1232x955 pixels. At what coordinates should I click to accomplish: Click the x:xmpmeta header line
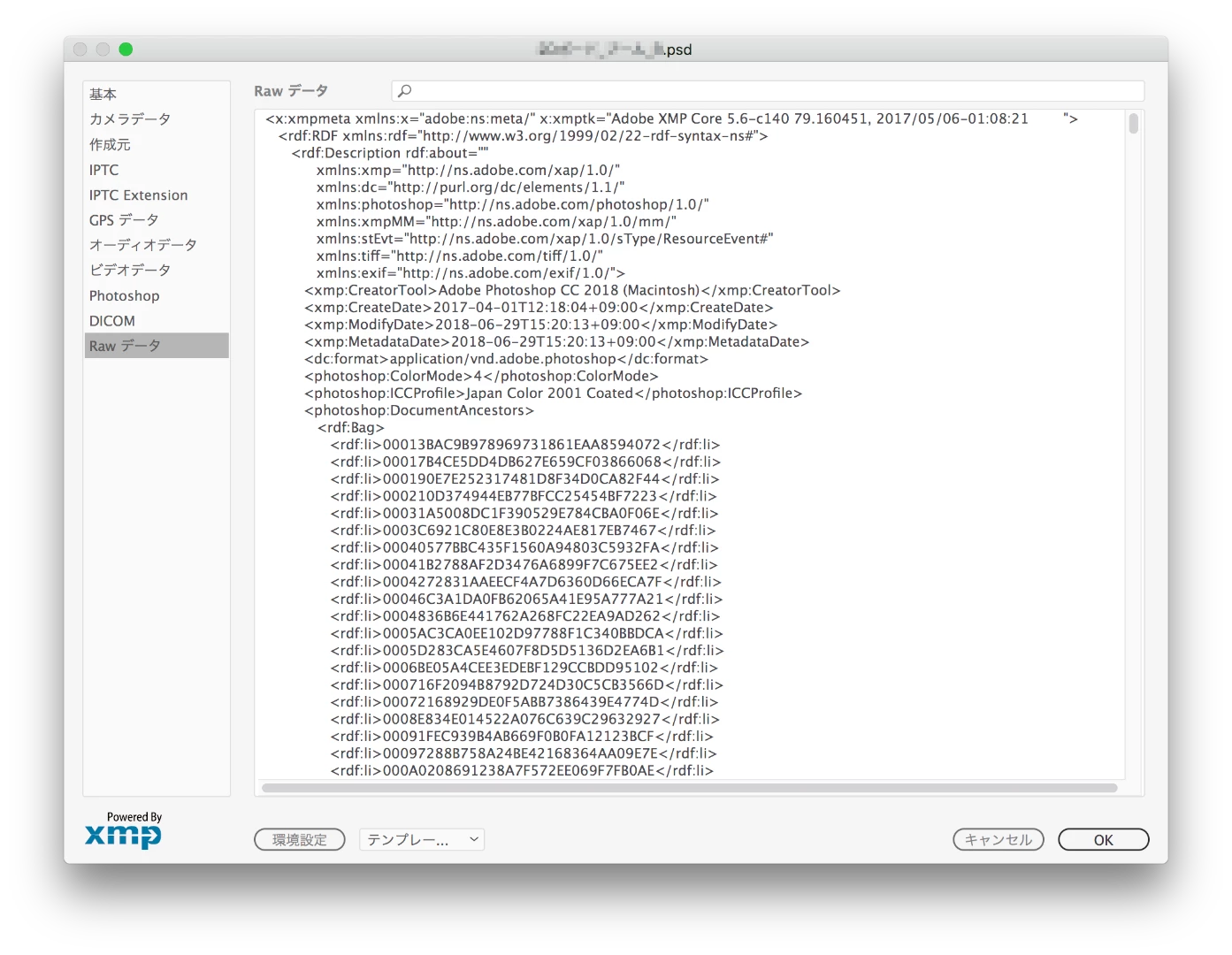click(671, 118)
